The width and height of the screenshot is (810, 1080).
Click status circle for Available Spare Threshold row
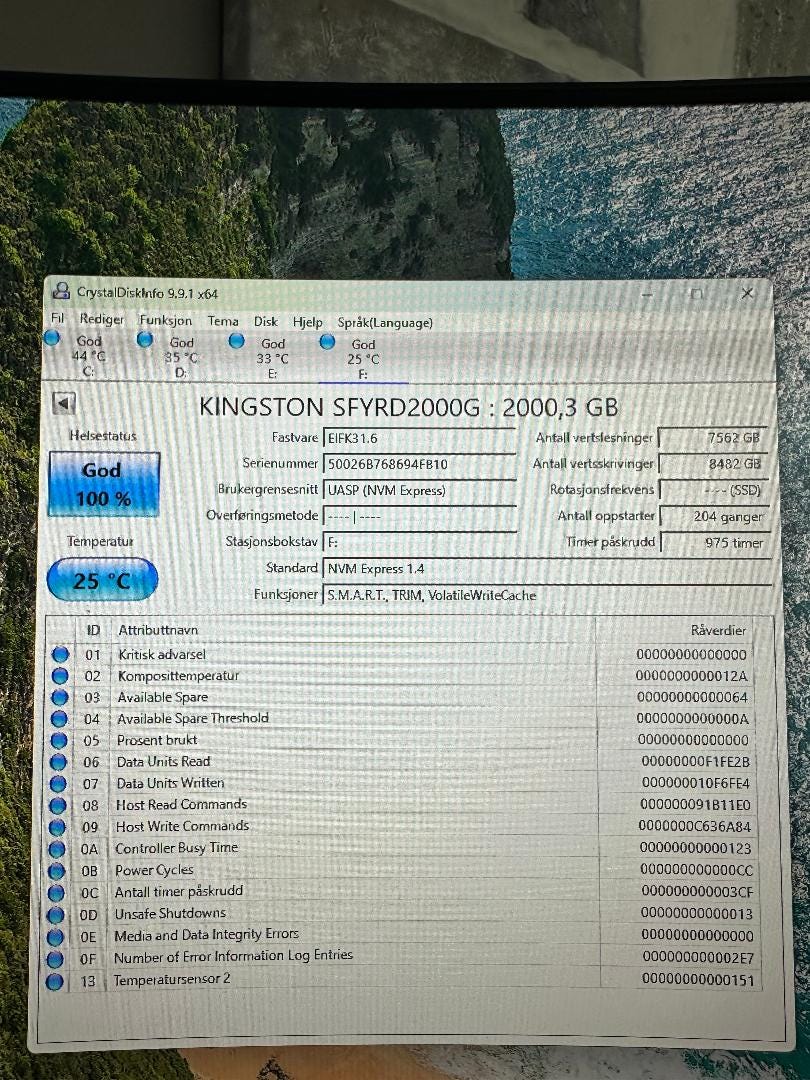click(x=59, y=719)
